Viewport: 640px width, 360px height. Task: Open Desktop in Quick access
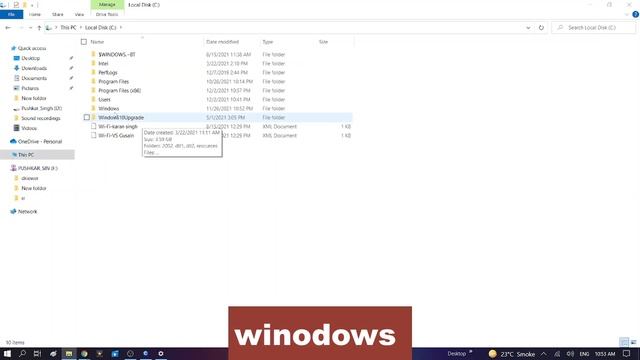tap(31, 58)
